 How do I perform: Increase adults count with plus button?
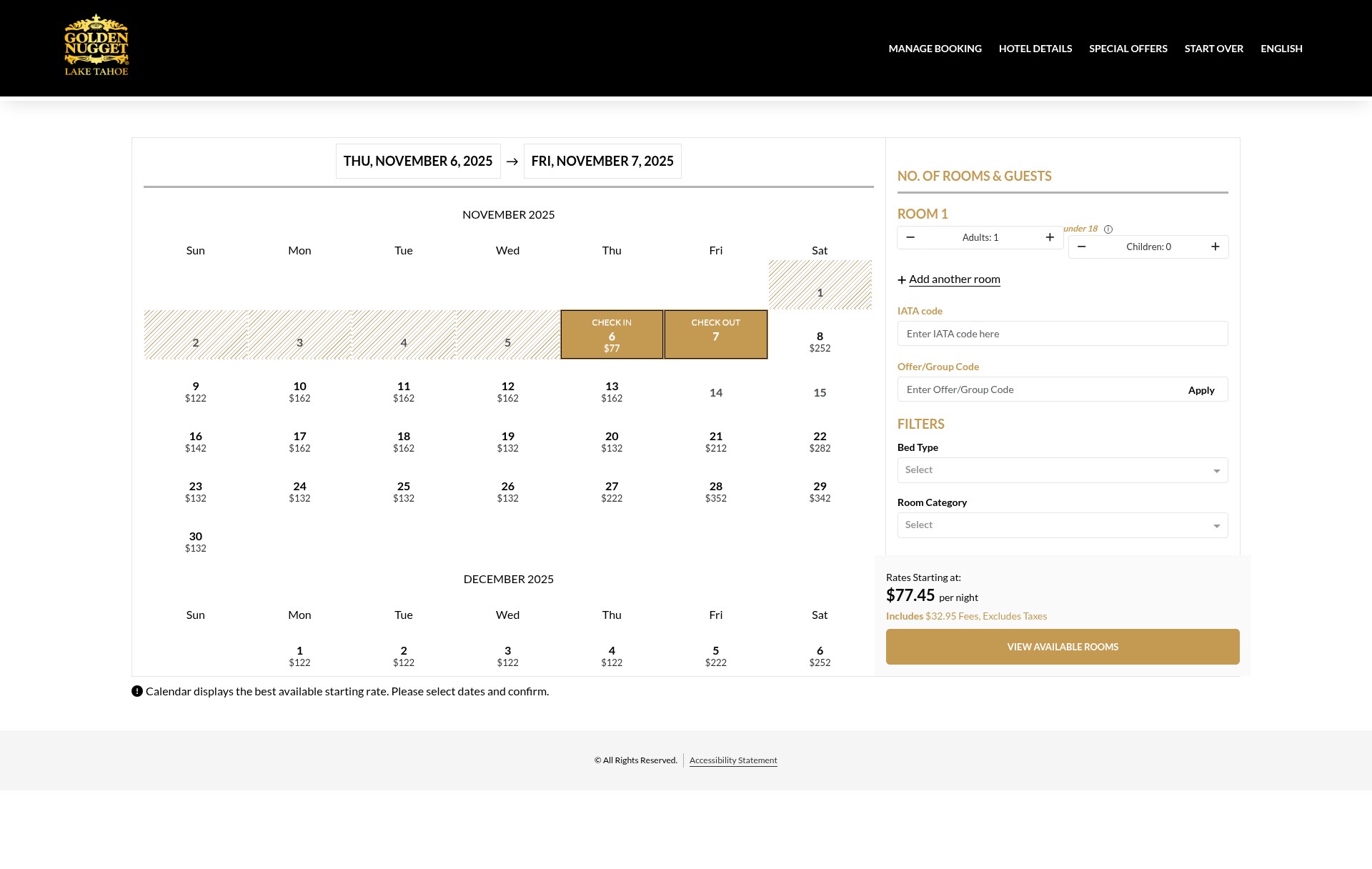[x=1050, y=237]
